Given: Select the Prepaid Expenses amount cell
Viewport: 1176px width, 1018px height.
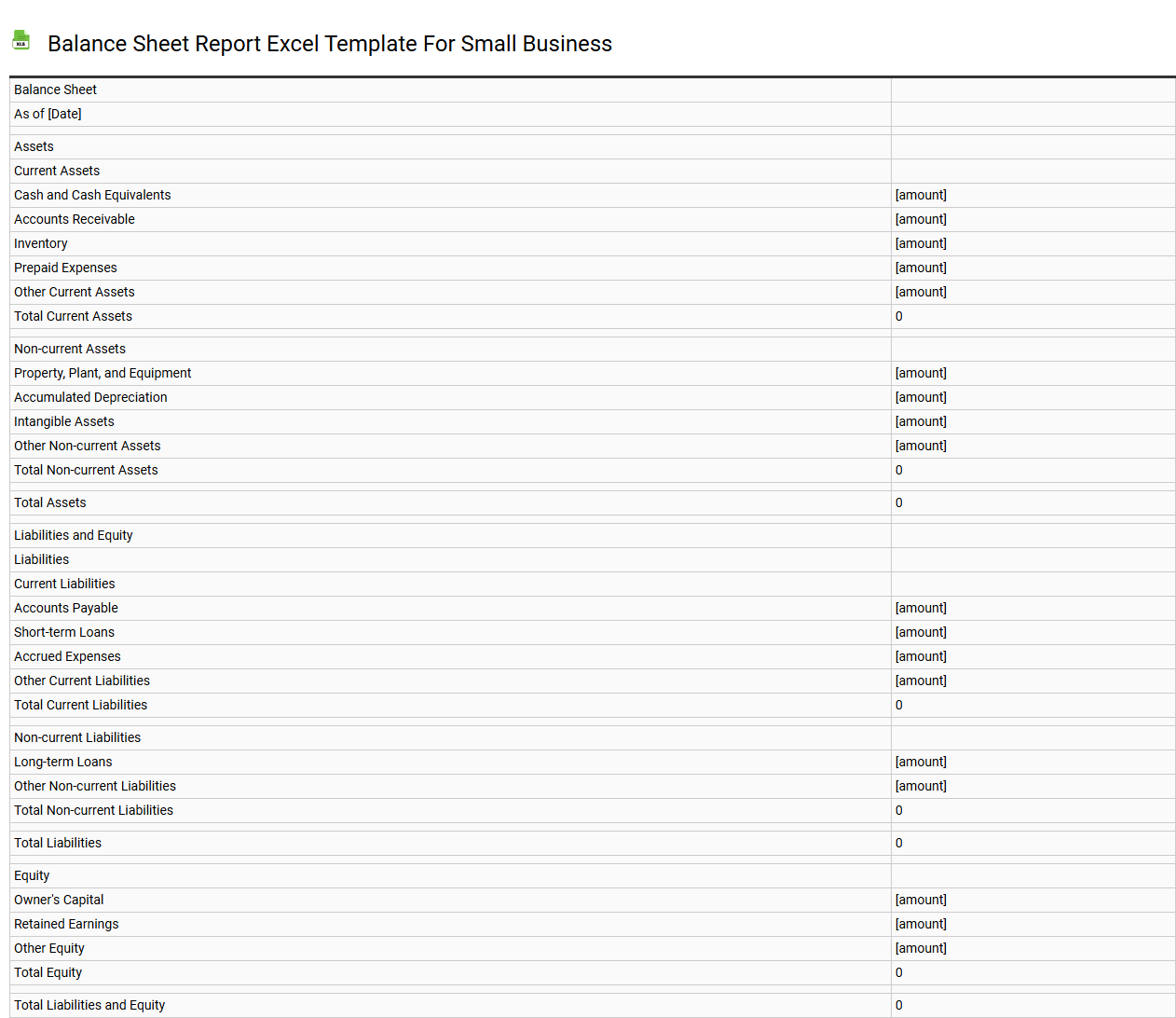Looking at the screenshot, I should coord(921,268).
